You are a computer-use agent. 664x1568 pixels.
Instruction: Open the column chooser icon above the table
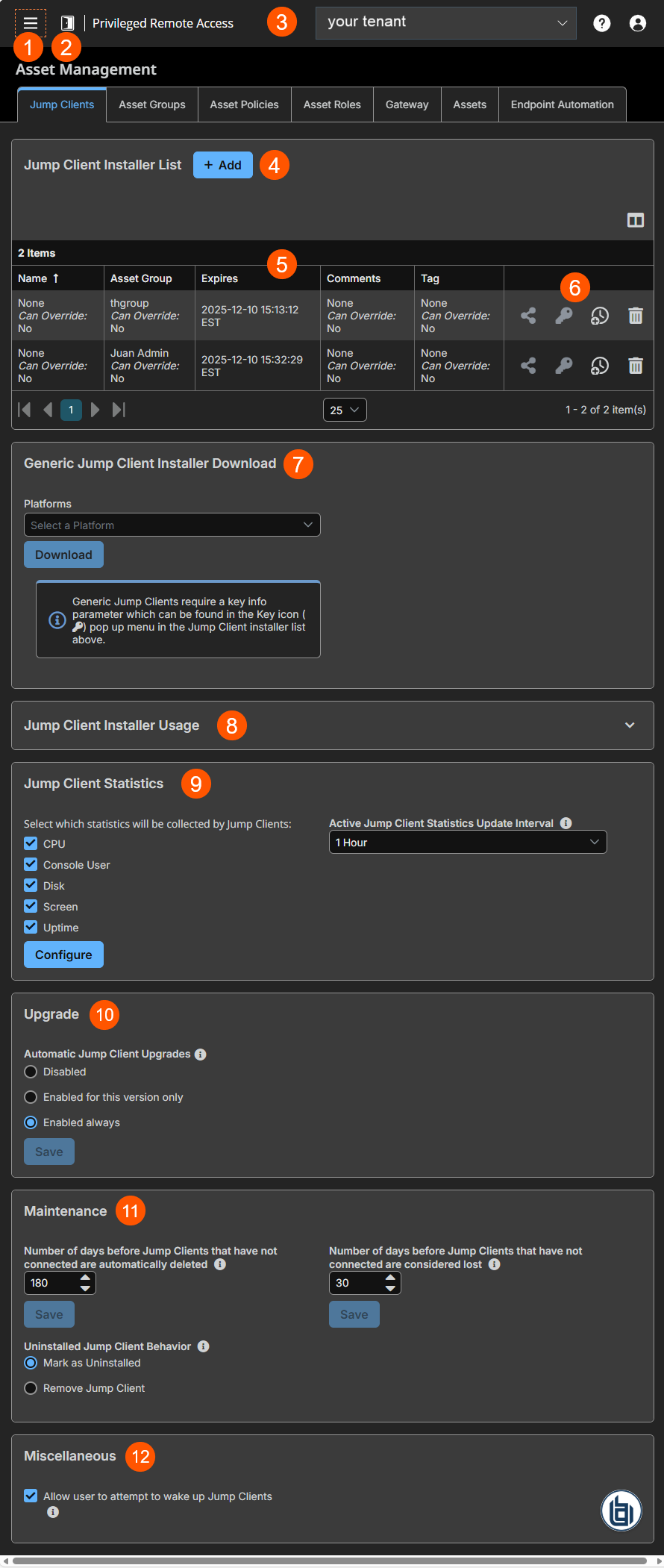(x=636, y=220)
